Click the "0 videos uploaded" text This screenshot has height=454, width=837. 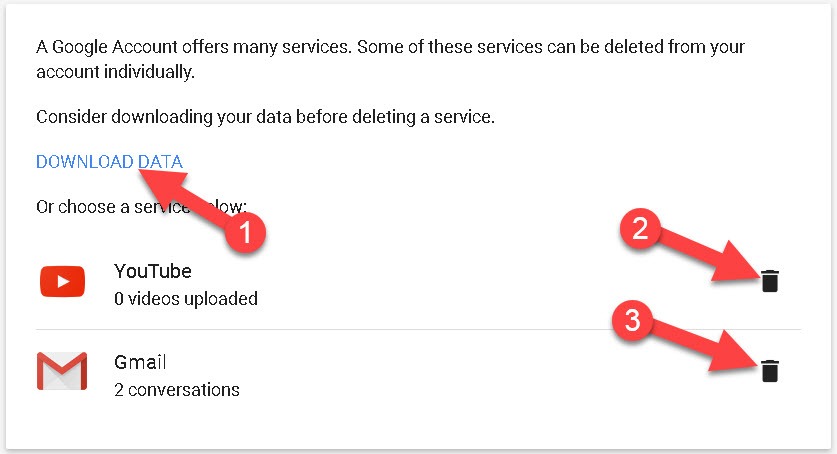[186, 298]
